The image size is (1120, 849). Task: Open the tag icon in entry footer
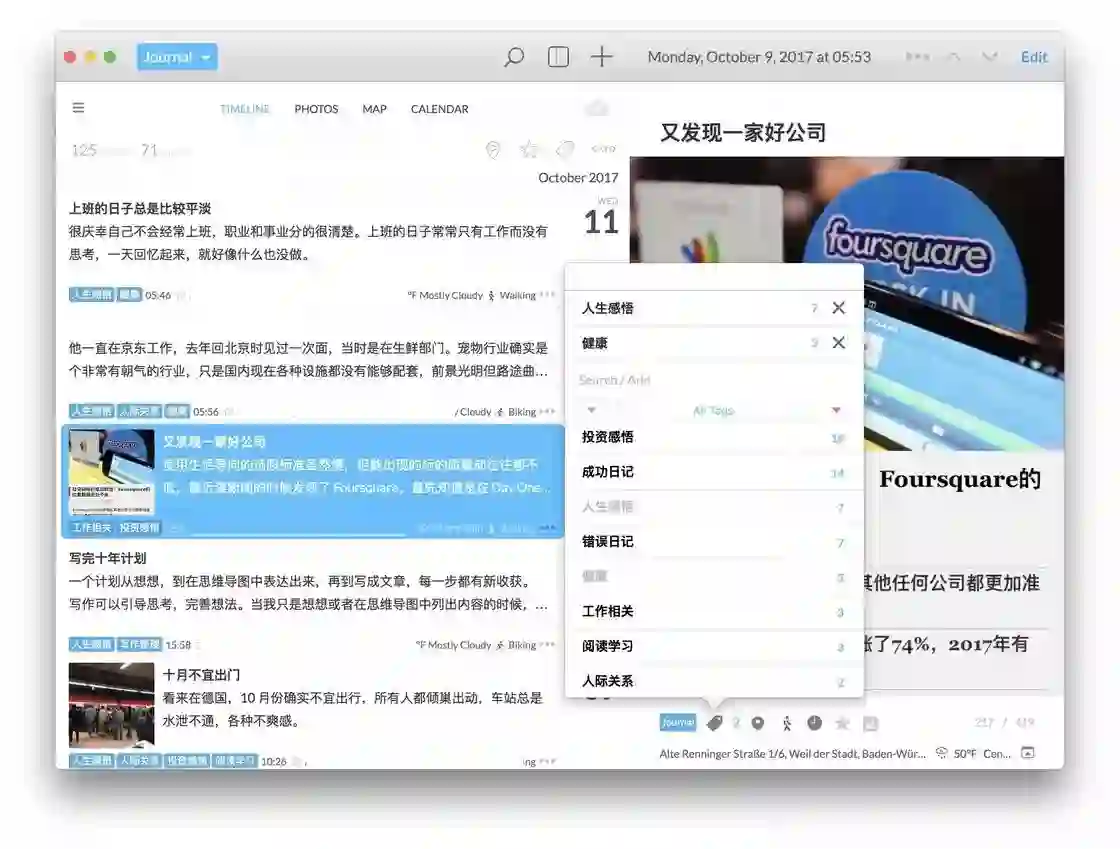tap(714, 723)
